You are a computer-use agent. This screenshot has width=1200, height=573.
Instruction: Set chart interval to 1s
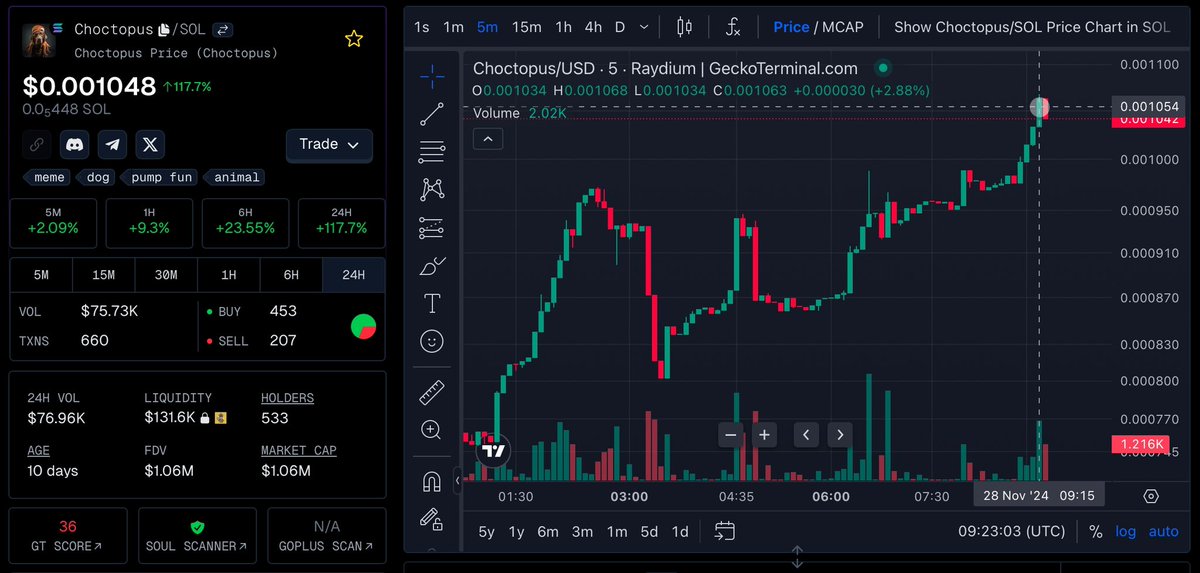[422, 27]
